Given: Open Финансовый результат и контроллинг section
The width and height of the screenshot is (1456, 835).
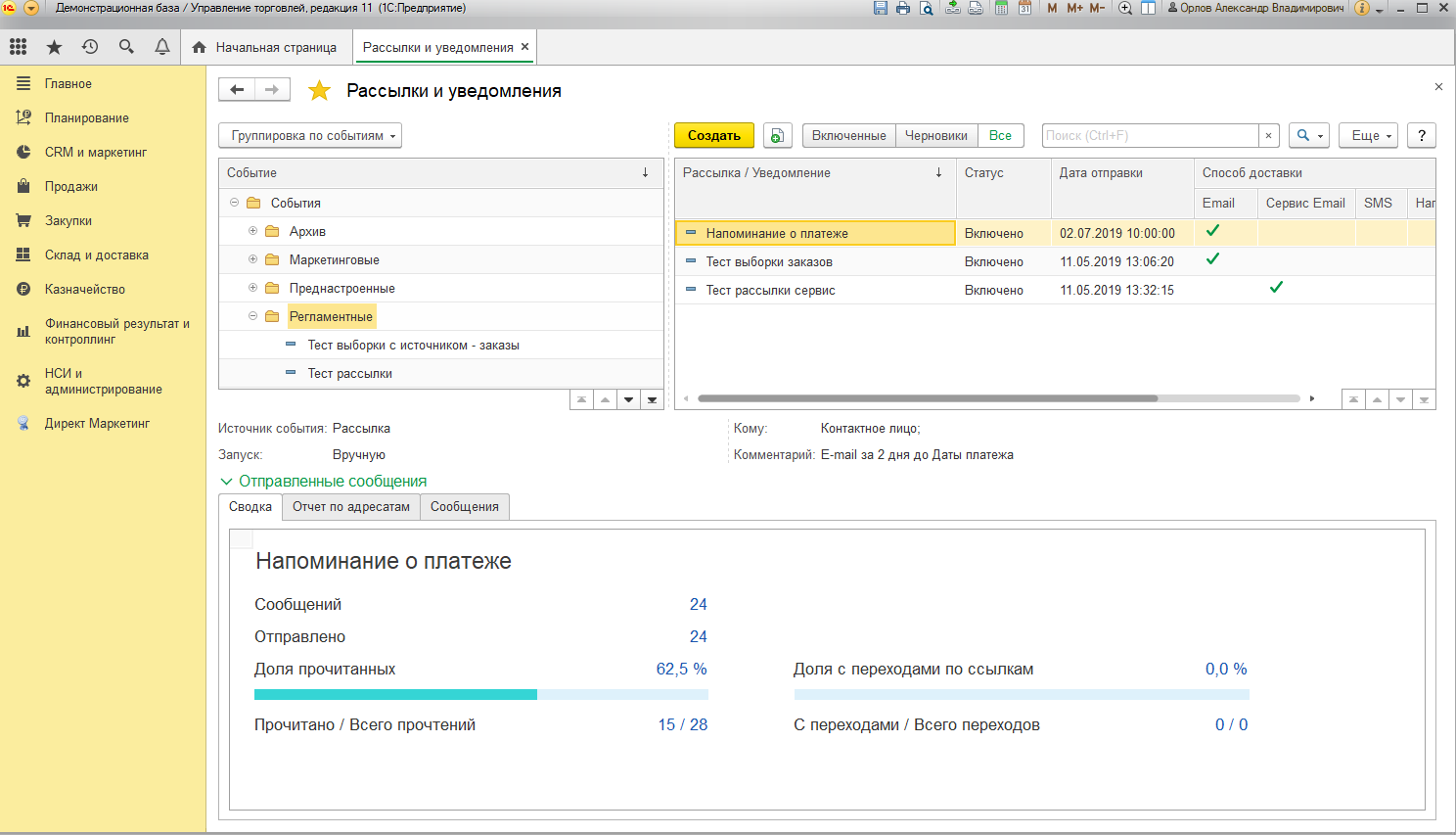Looking at the screenshot, I should pos(116,331).
